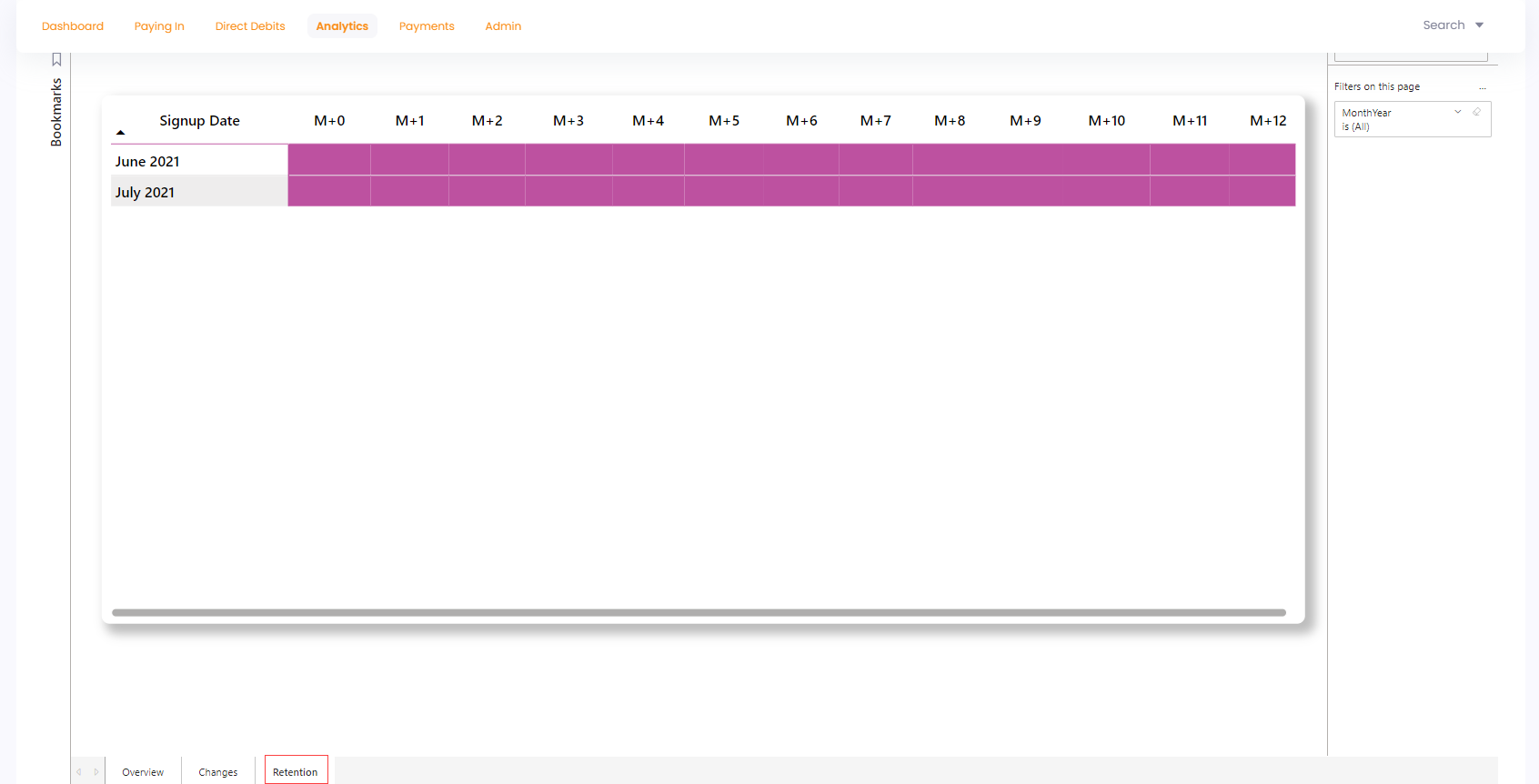The width and height of the screenshot is (1539, 784).
Task: Click the July 2021 M+0 cell
Action: pos(329,191)
